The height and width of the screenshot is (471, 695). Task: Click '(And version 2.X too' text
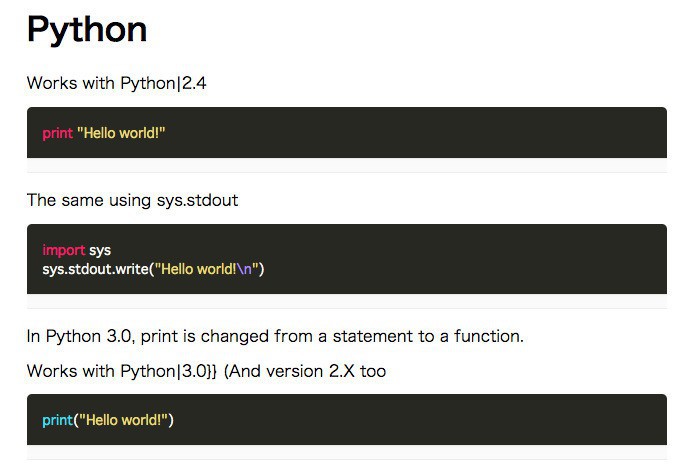coord(305,371)
